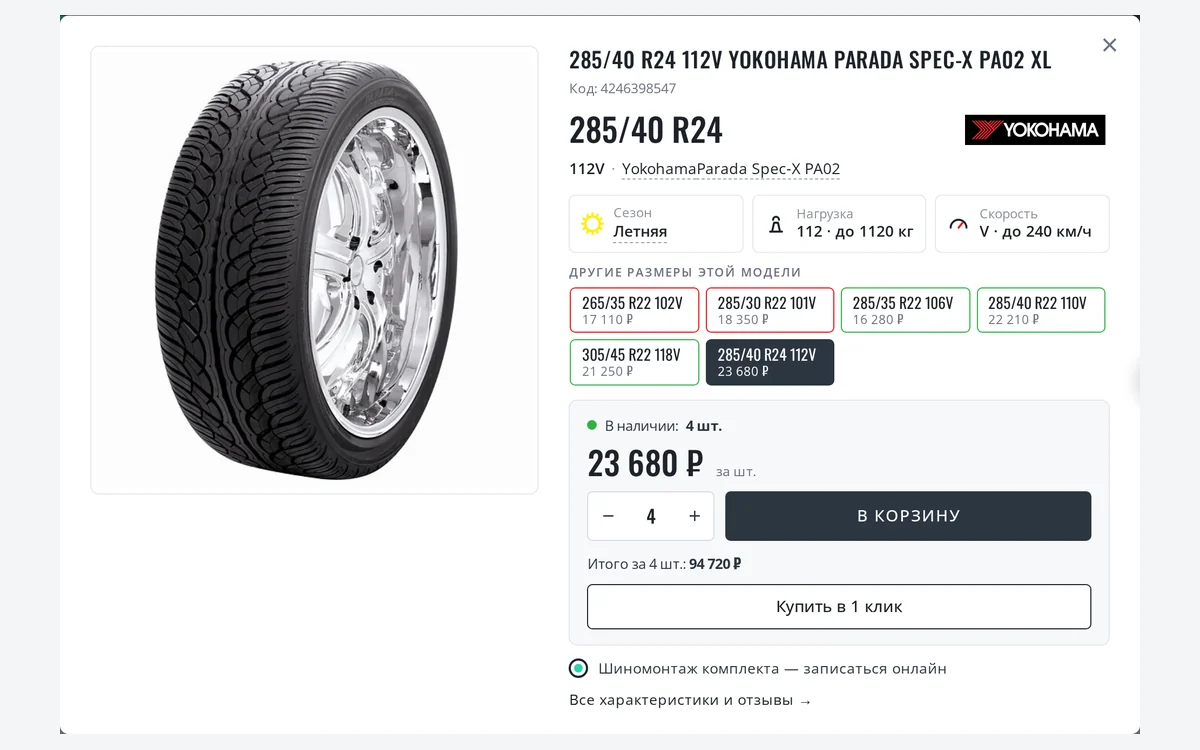Click the Летняя season link

(640, 232)
